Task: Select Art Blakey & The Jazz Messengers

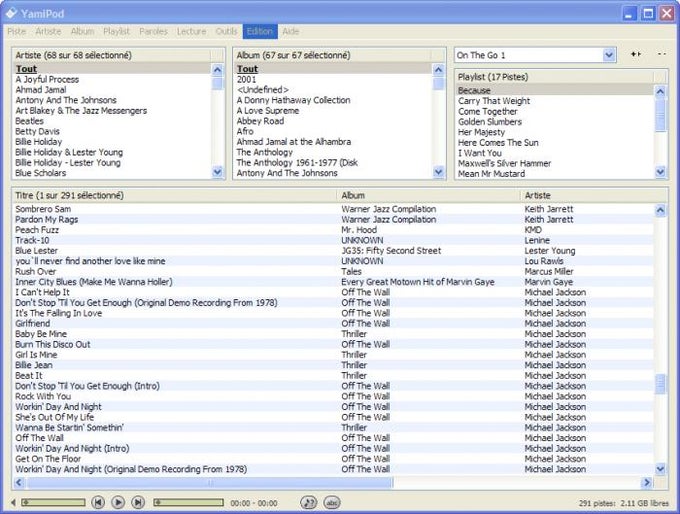Action: 112,111
